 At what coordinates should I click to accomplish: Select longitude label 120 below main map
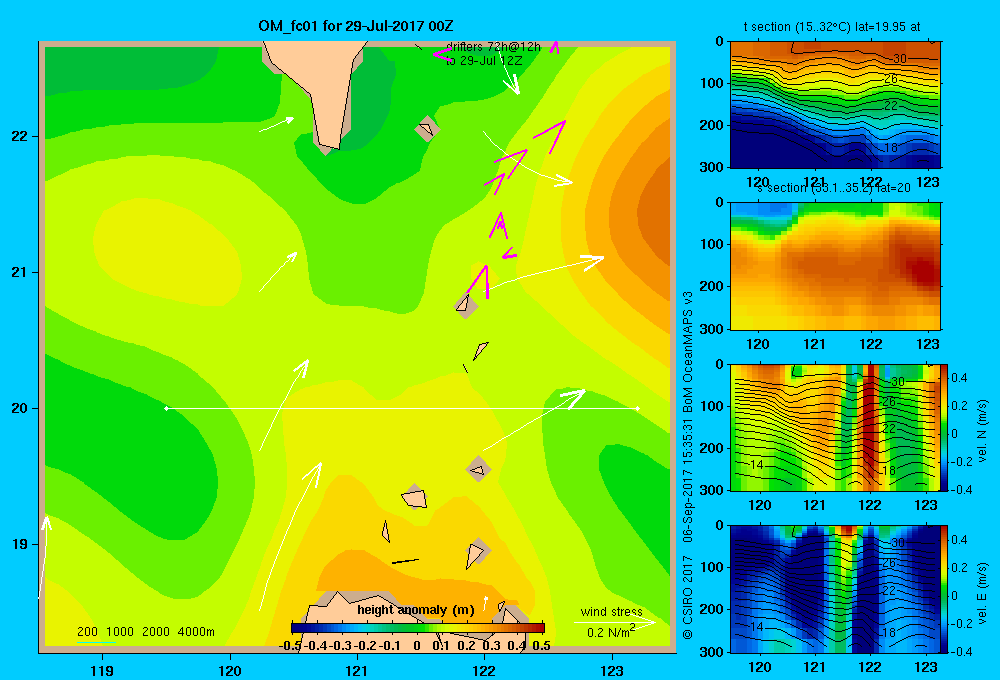[230, 670]
